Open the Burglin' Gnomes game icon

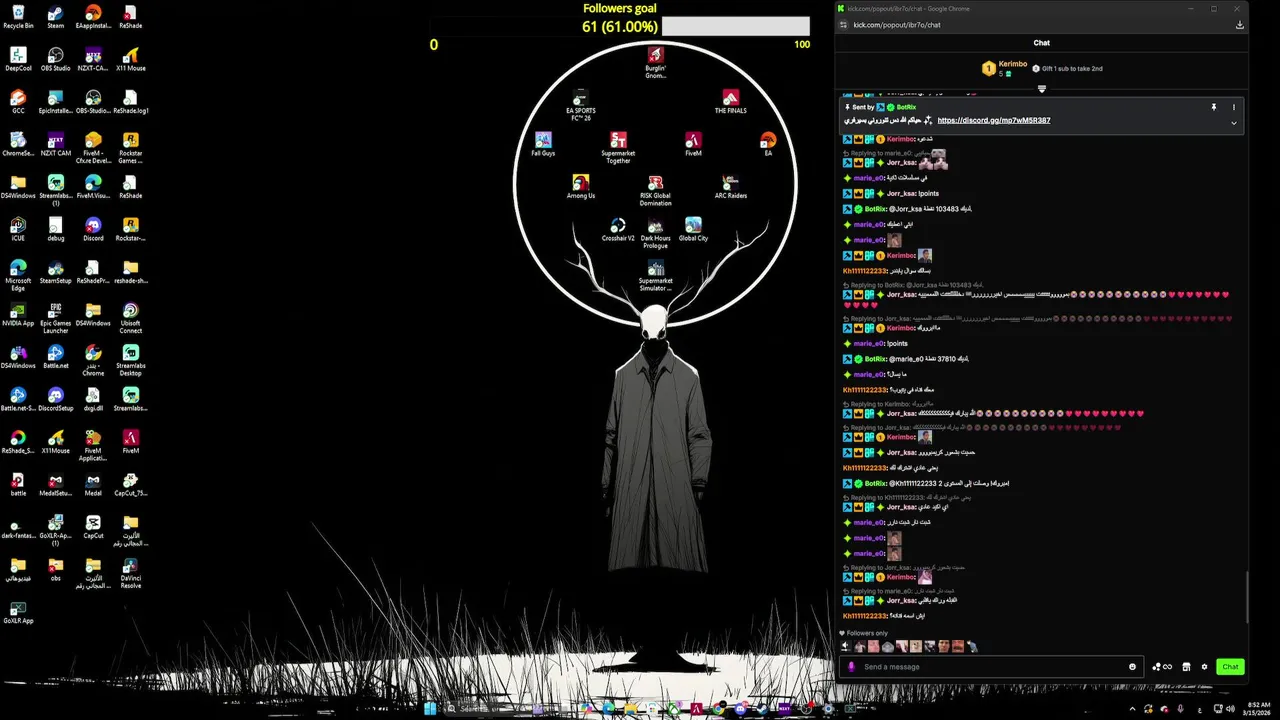click(x=655, y=63)
